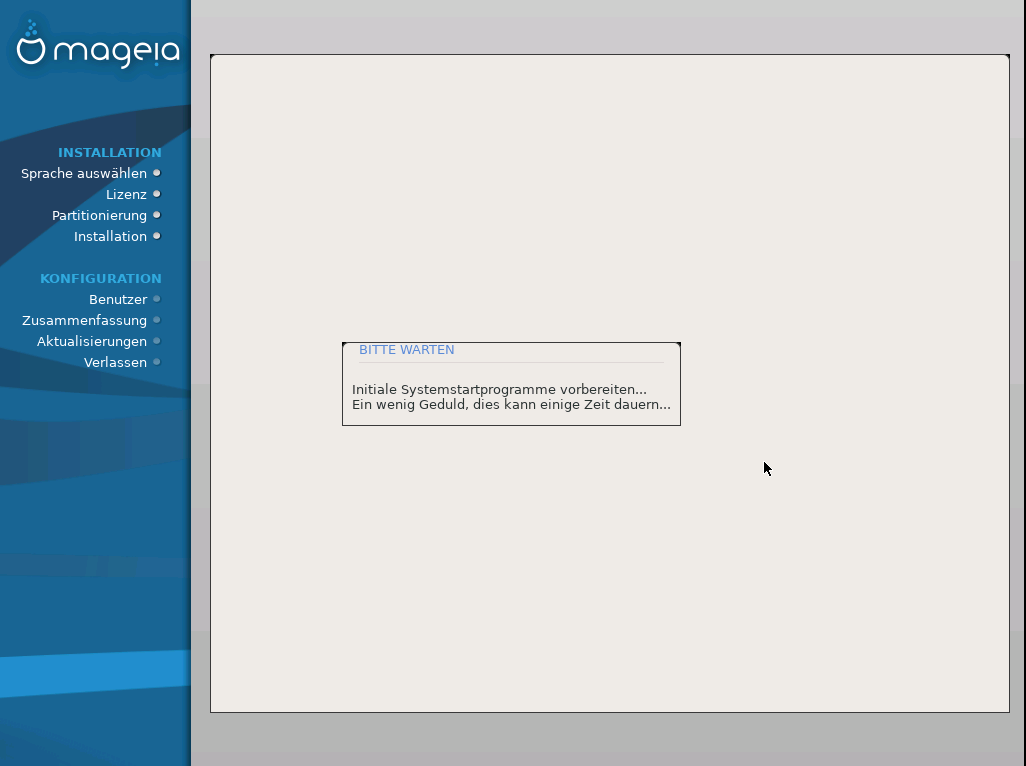Image resolution: width=1026 pixels, height=766 pixels.
Task: Click the dot beside the Installation step
Action: [x=157, y=236]
